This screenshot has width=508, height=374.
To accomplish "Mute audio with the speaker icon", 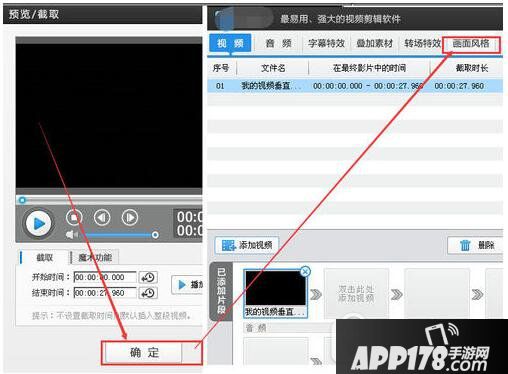I will [71, 235].
